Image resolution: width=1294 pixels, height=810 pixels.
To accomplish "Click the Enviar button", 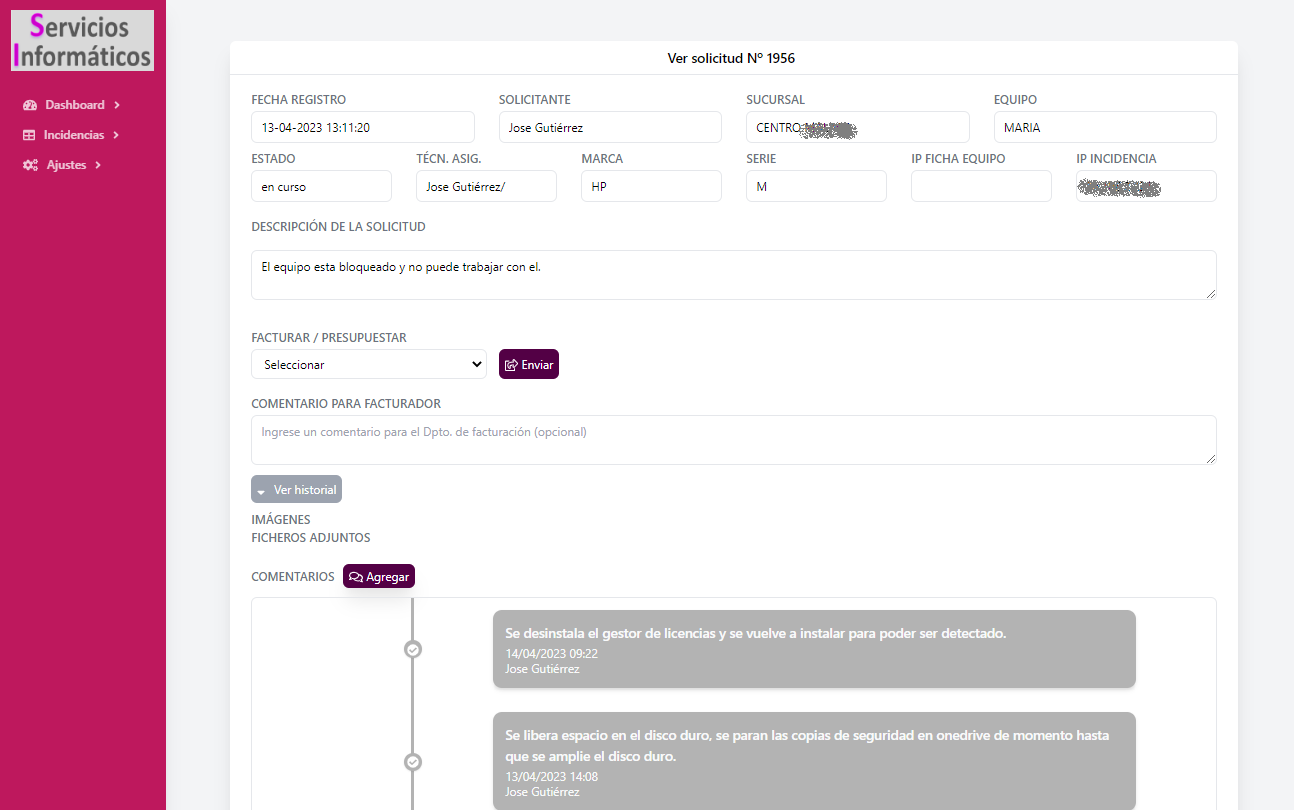I will [x=529, y=364].
